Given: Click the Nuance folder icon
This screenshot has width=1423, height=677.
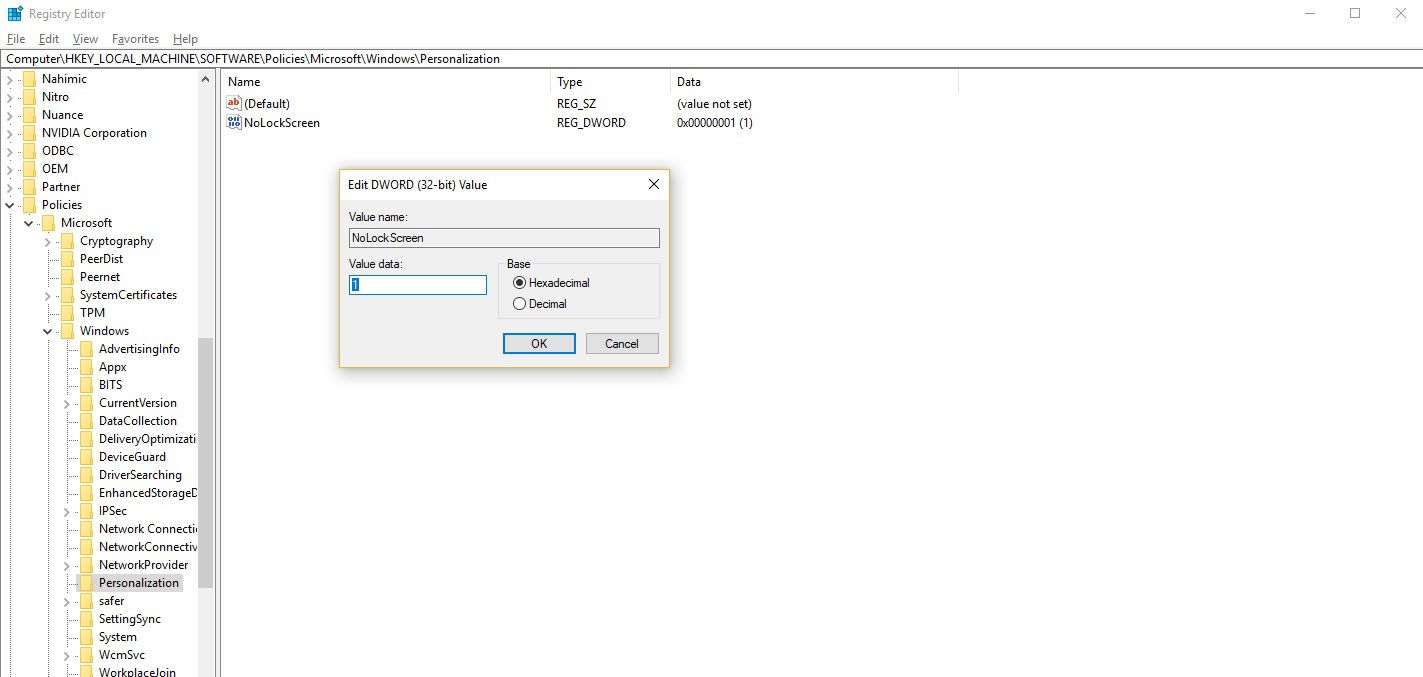Looking at the screenshot, I should coord(29,115).
